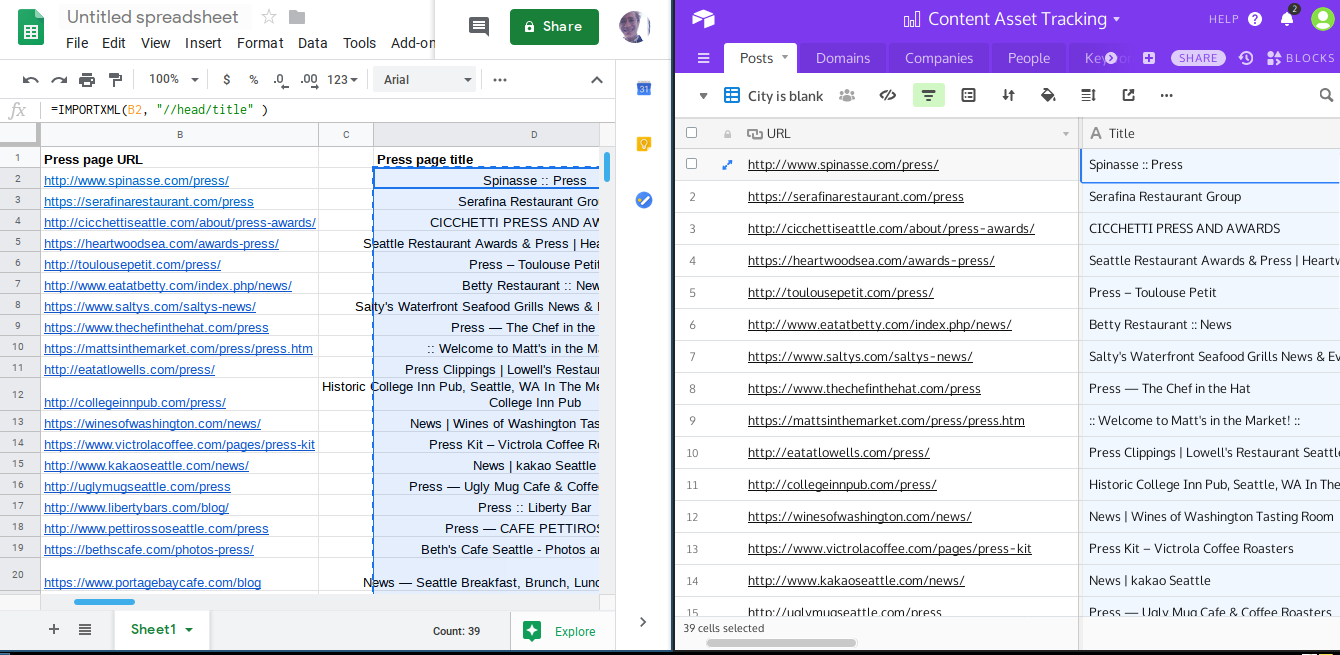The image size is (1340, 655).
Task: Open the Sheet1 tab dropdown arrow
Action: tap(189, 630)
